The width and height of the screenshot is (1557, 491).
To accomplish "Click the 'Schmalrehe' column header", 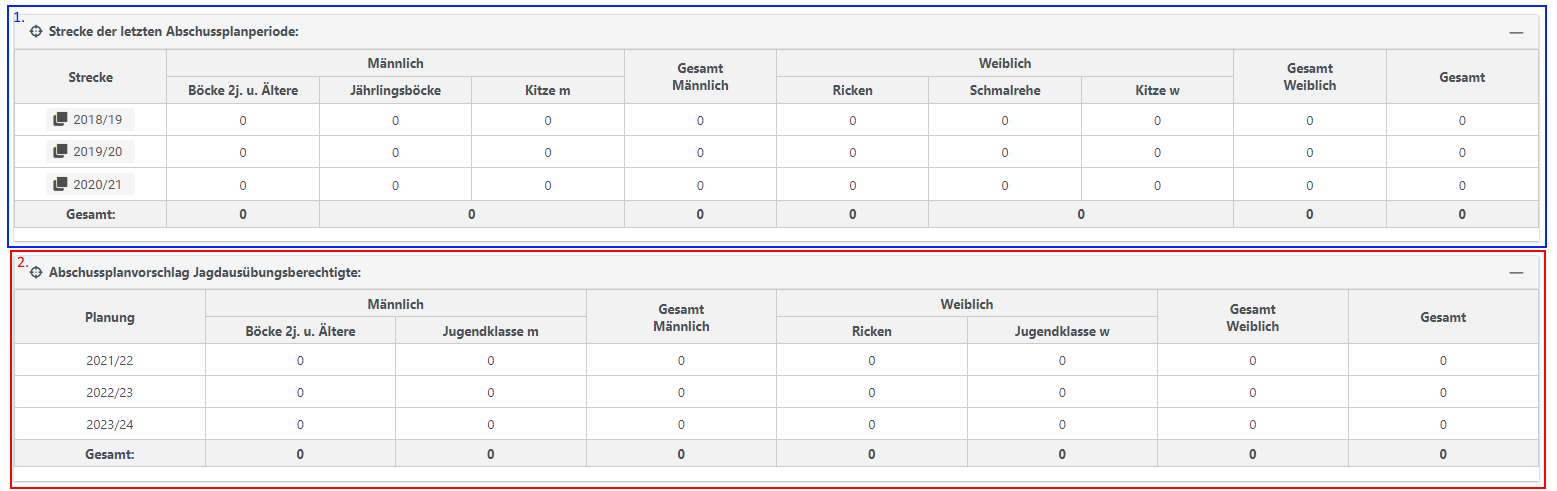I will click(x=1004, y=90).
